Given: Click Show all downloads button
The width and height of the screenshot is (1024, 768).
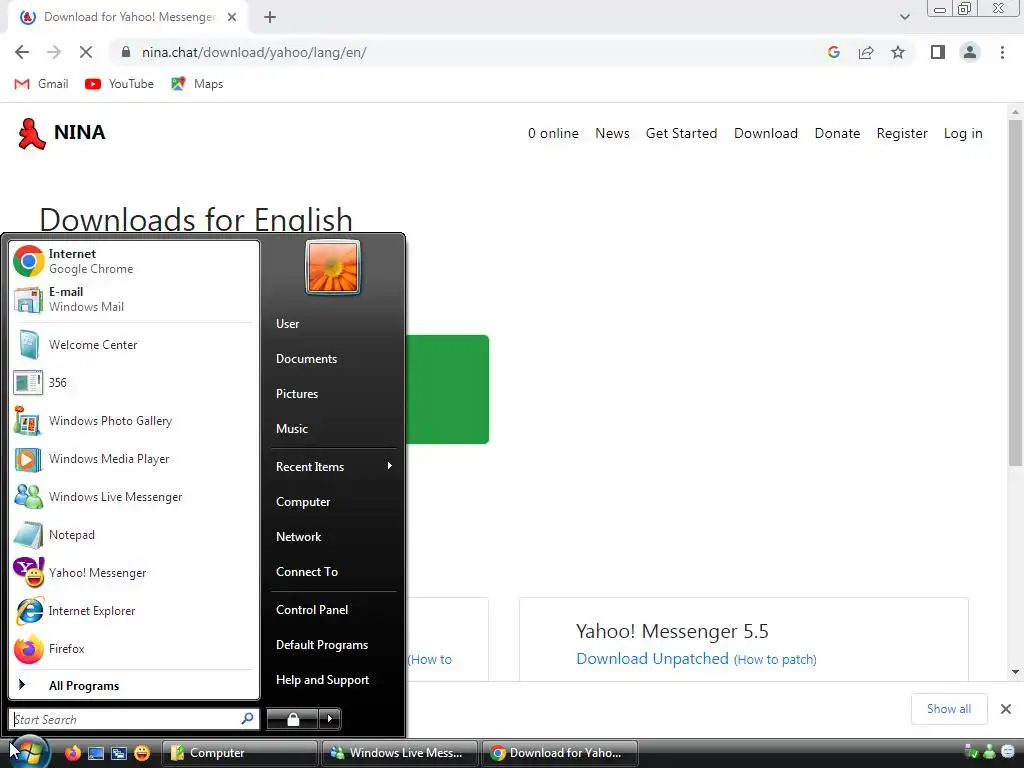Looking at the screenshot, I should point(948,709).
